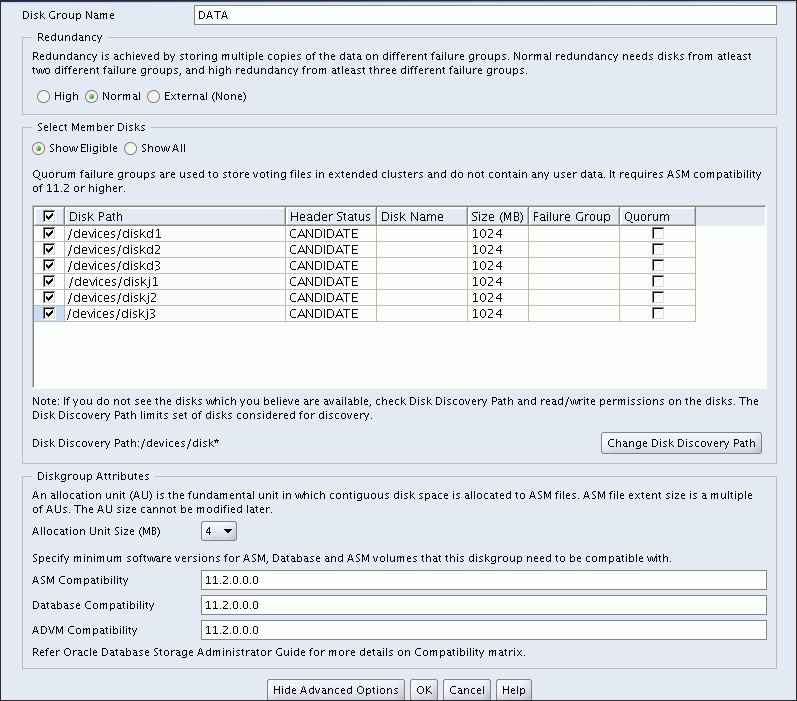The image size is (797, 701).
Task: Select the /devices/diskd3 path cell
Action: tap(175, 265)
